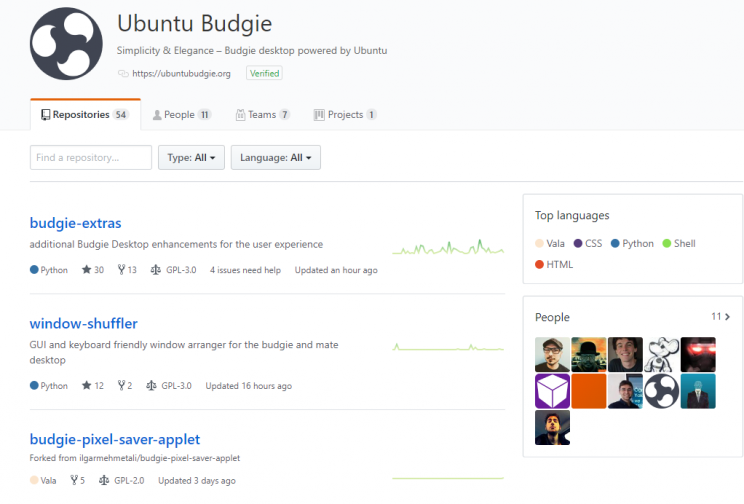Click Updated 16 hours ago text
Viewport: 744px width, 504px height.
(x=249, y=386)
